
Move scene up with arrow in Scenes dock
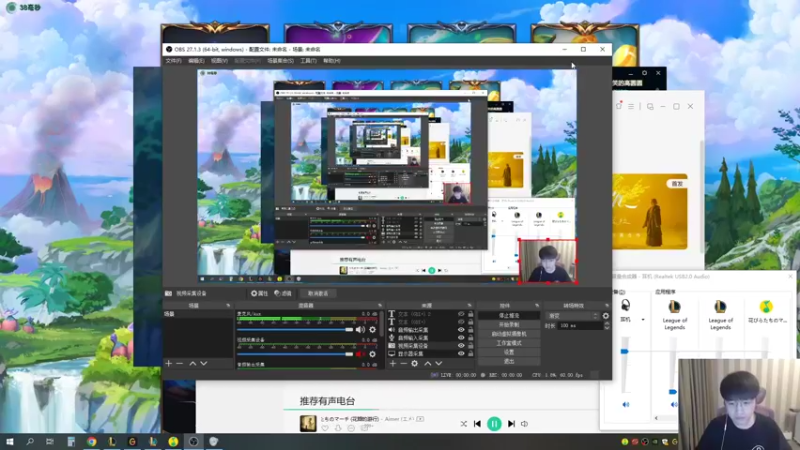(x=193, y=363)
